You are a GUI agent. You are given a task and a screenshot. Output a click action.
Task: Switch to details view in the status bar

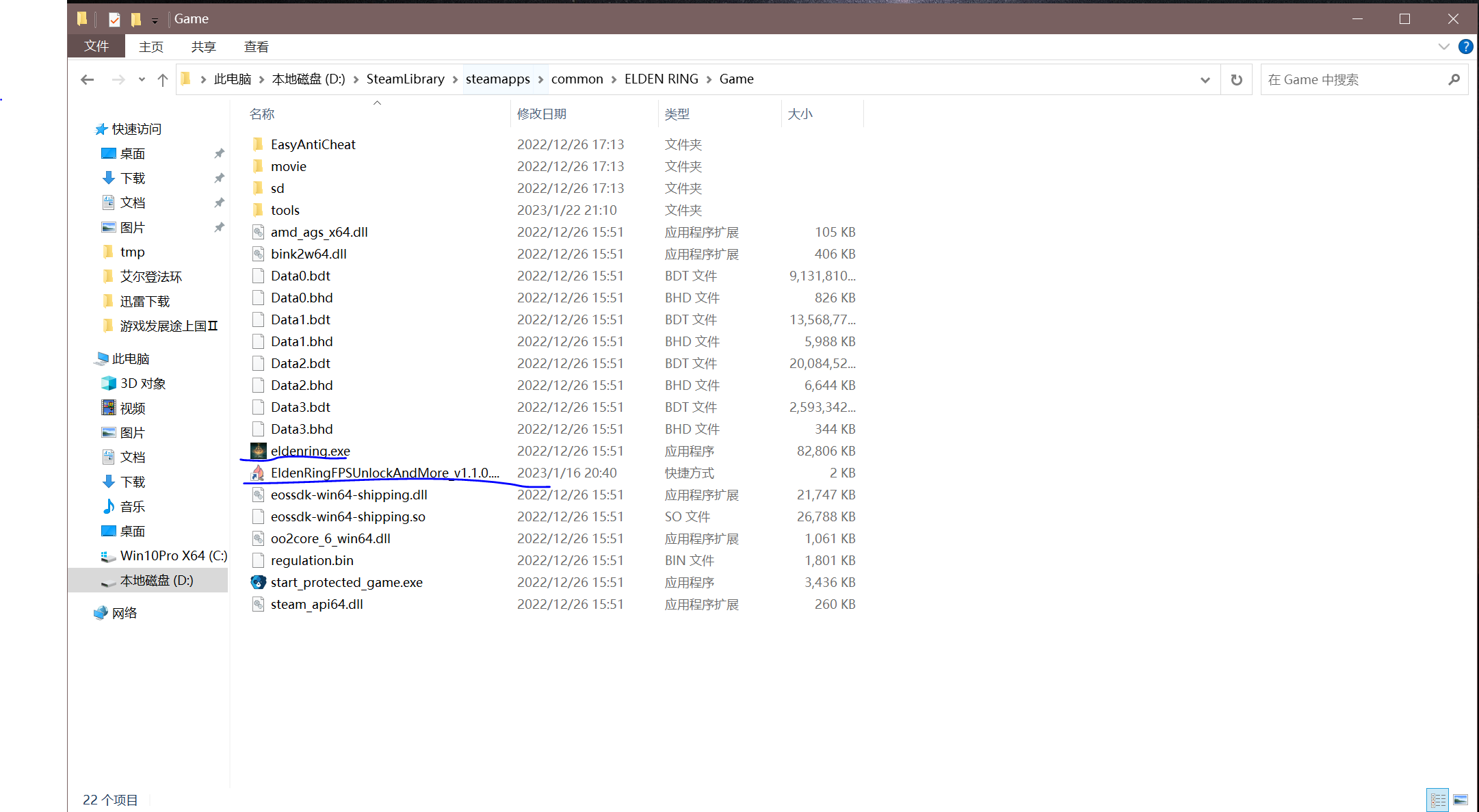[1437, 799]
